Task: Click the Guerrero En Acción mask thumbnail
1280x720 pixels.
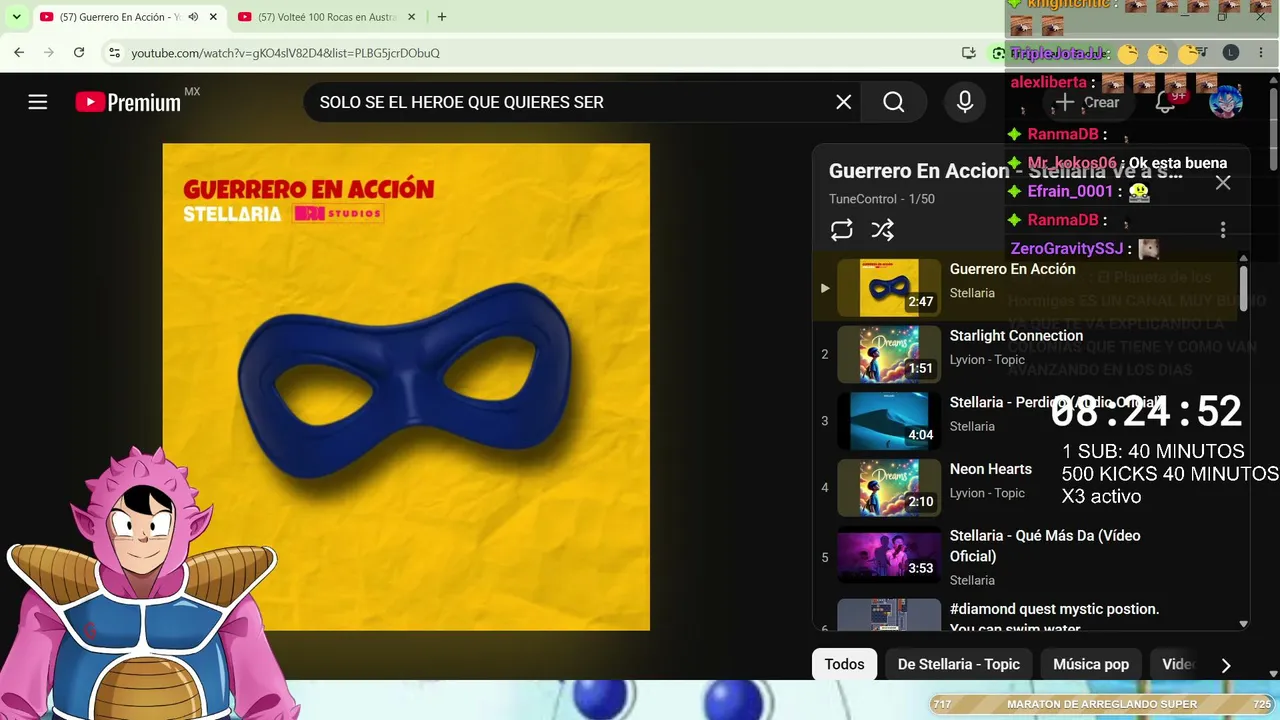Action: point(889,288)
